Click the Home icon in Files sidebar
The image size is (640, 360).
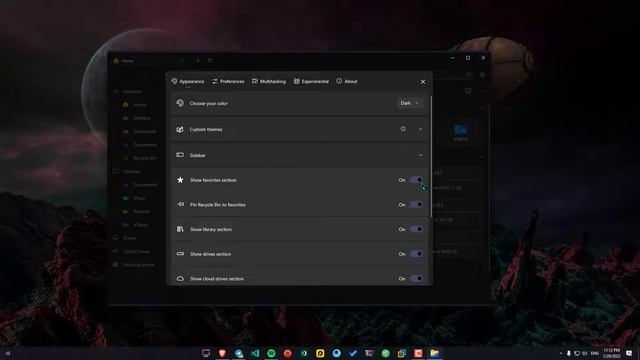pos(126,105)
